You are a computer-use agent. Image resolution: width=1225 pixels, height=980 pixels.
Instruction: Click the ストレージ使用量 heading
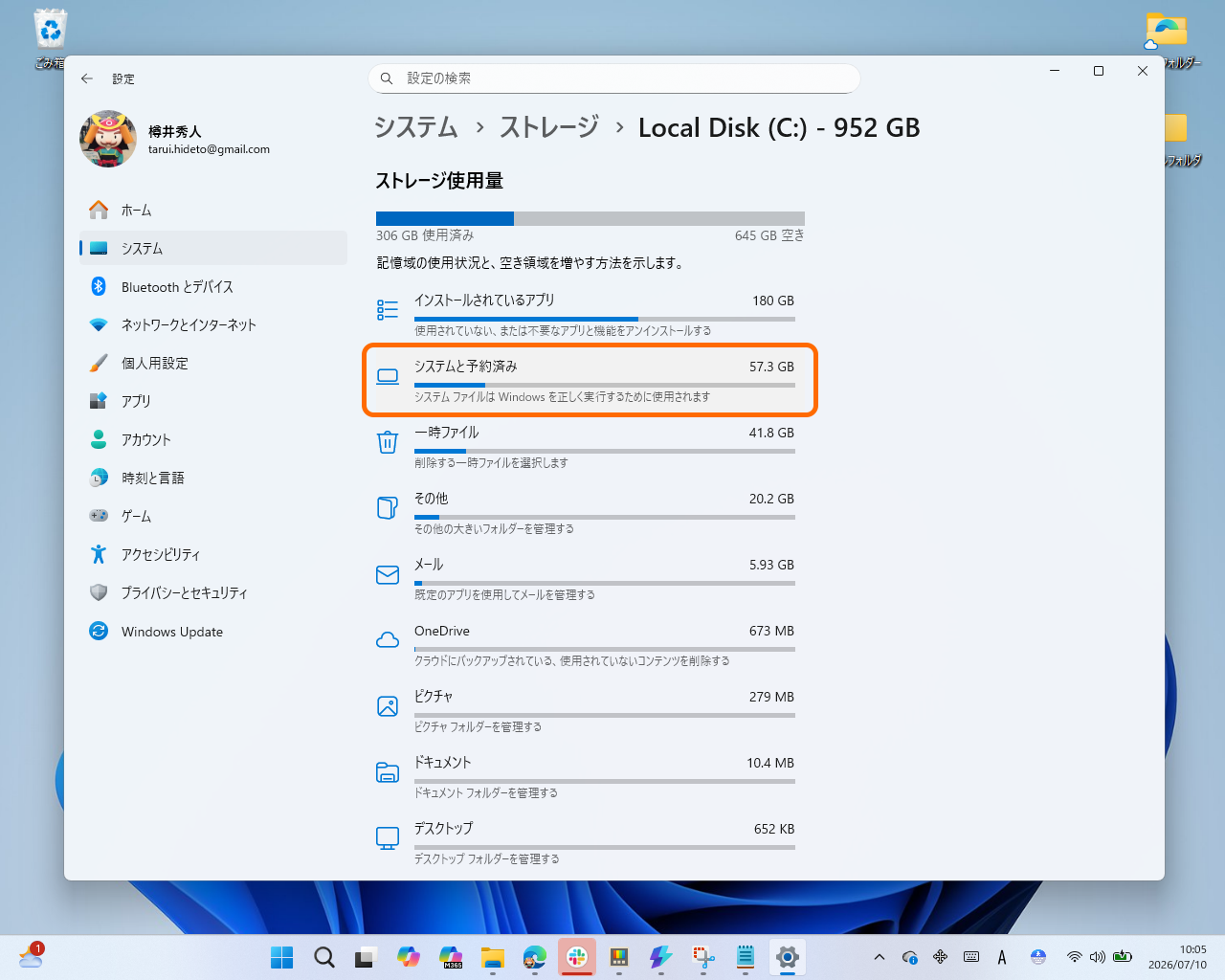click(x=439, y=180)
